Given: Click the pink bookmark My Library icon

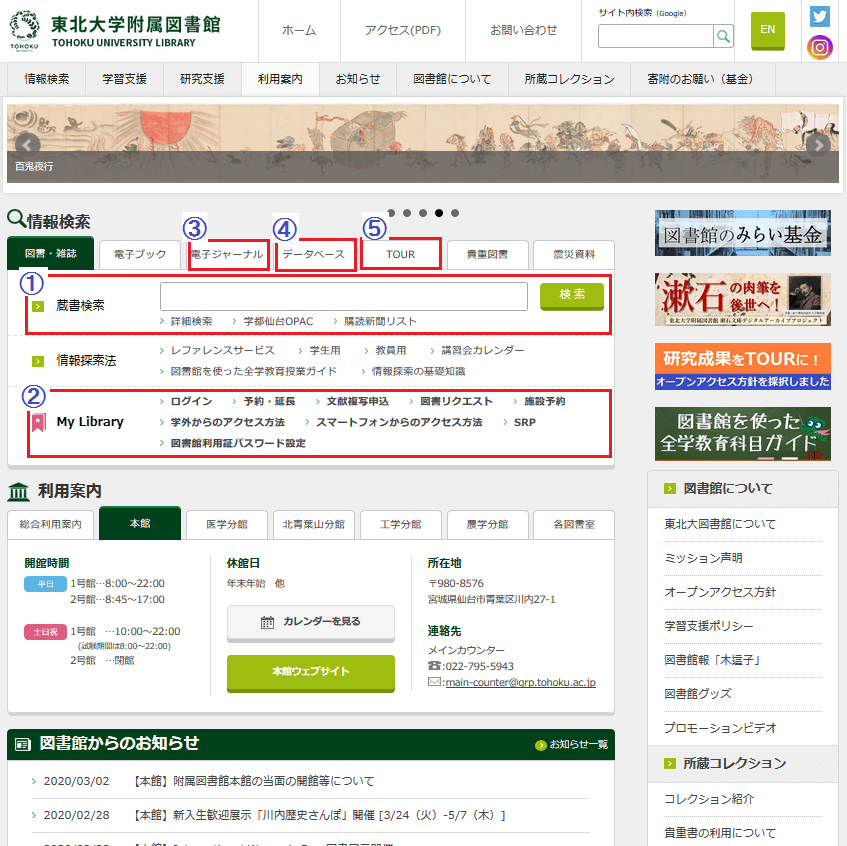Looking at the screenshot, I should [x=38, y=422].
